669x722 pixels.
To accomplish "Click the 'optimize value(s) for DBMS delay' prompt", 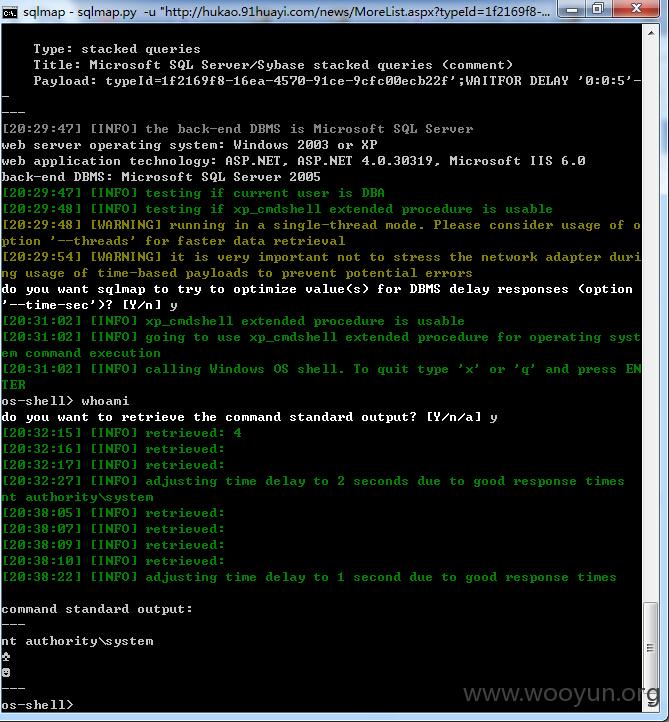I will [x=318, y=289].
